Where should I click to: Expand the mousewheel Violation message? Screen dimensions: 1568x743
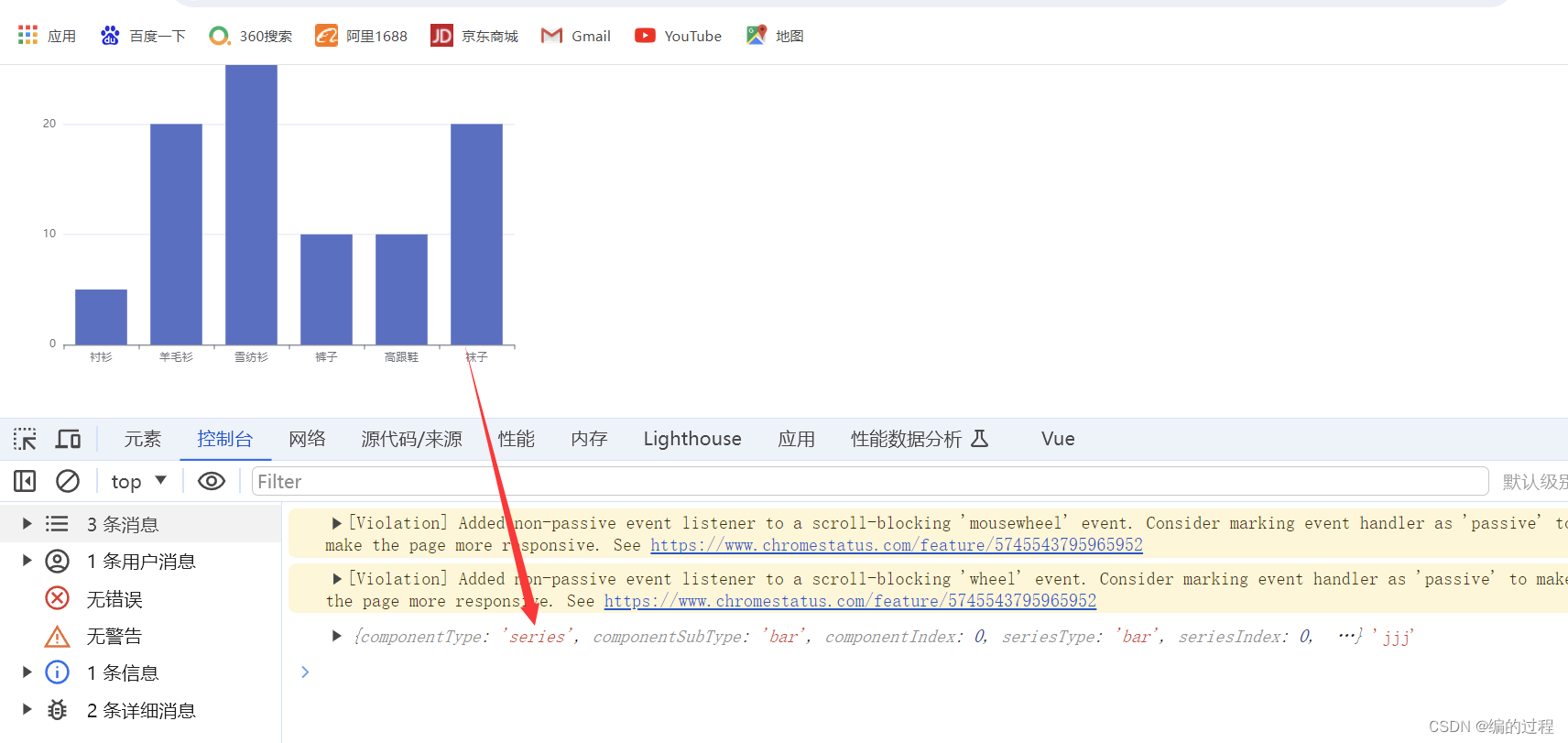point(336,523)
